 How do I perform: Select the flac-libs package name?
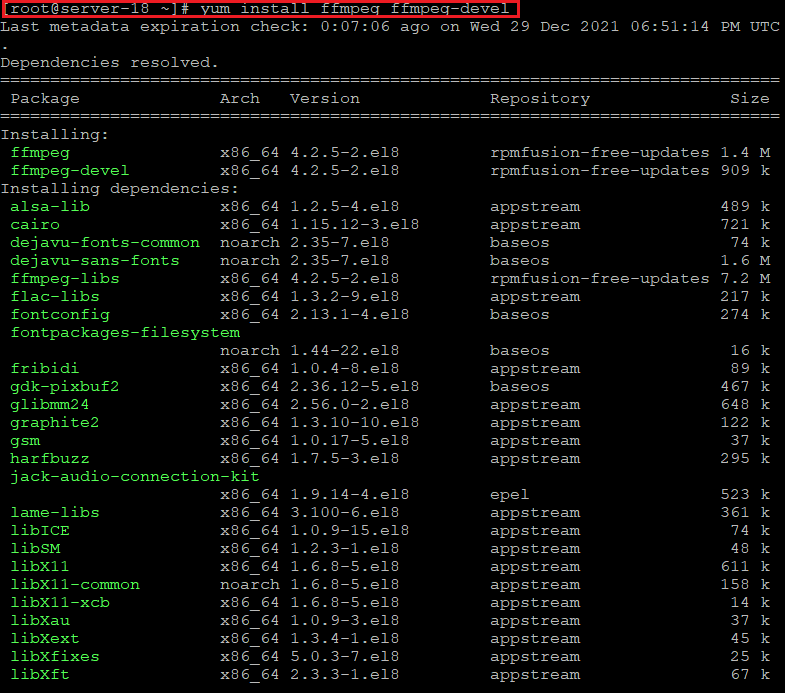tap(55, 297)
